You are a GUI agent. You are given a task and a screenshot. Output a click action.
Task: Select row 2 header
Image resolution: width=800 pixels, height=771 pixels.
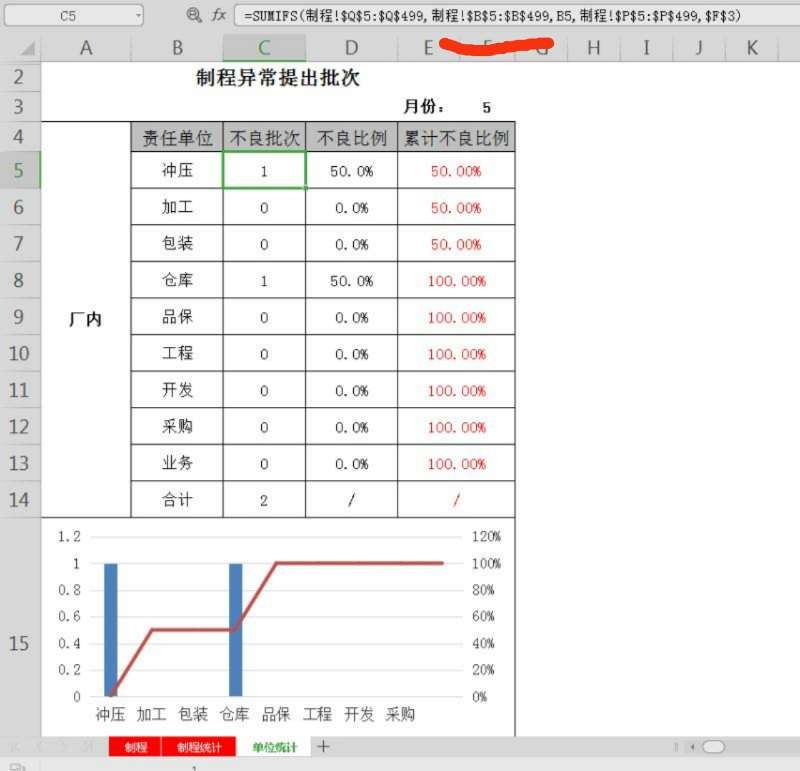(x=19, y=77)
